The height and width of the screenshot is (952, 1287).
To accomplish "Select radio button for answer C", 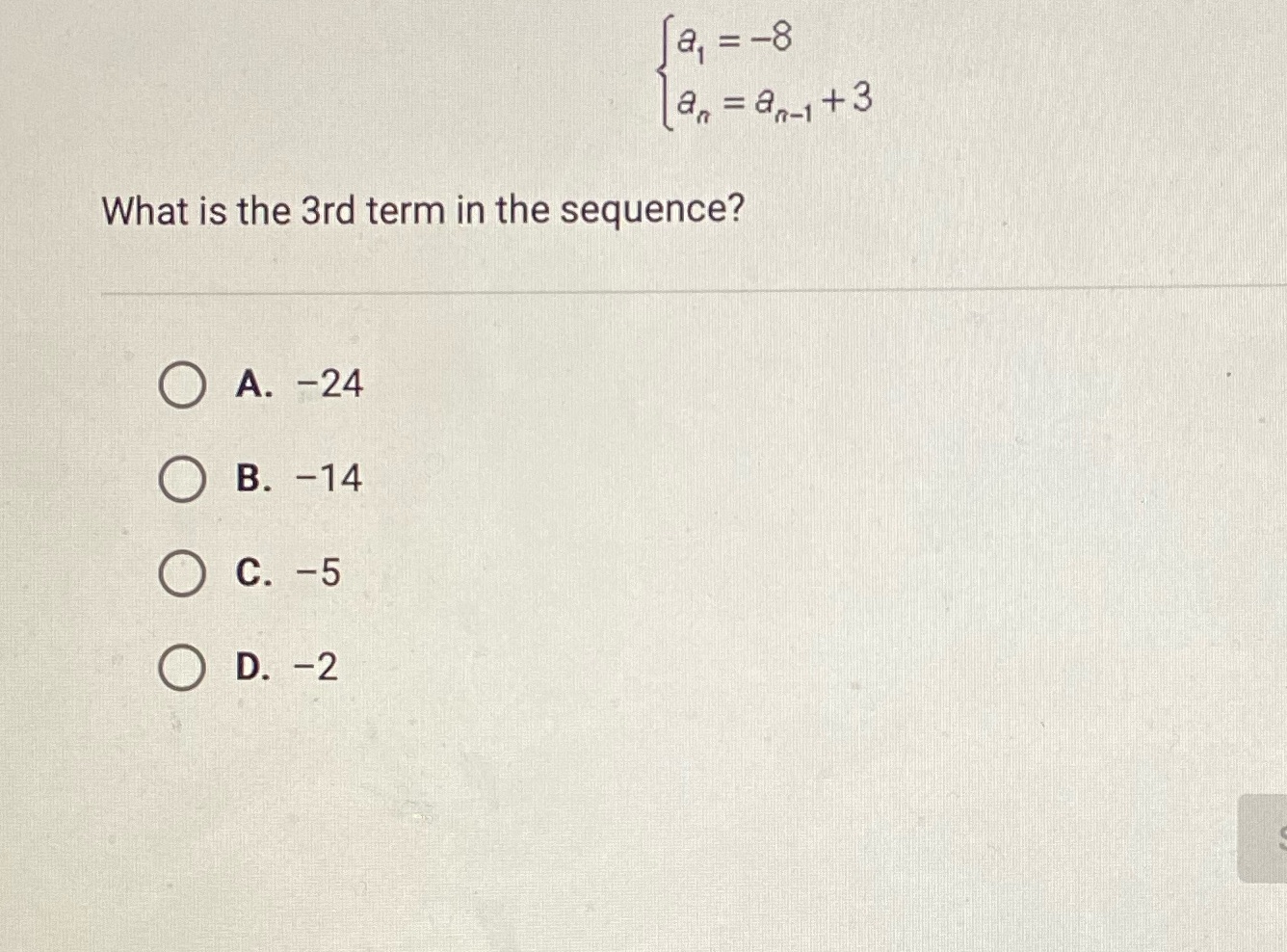I will click(181, 573).
